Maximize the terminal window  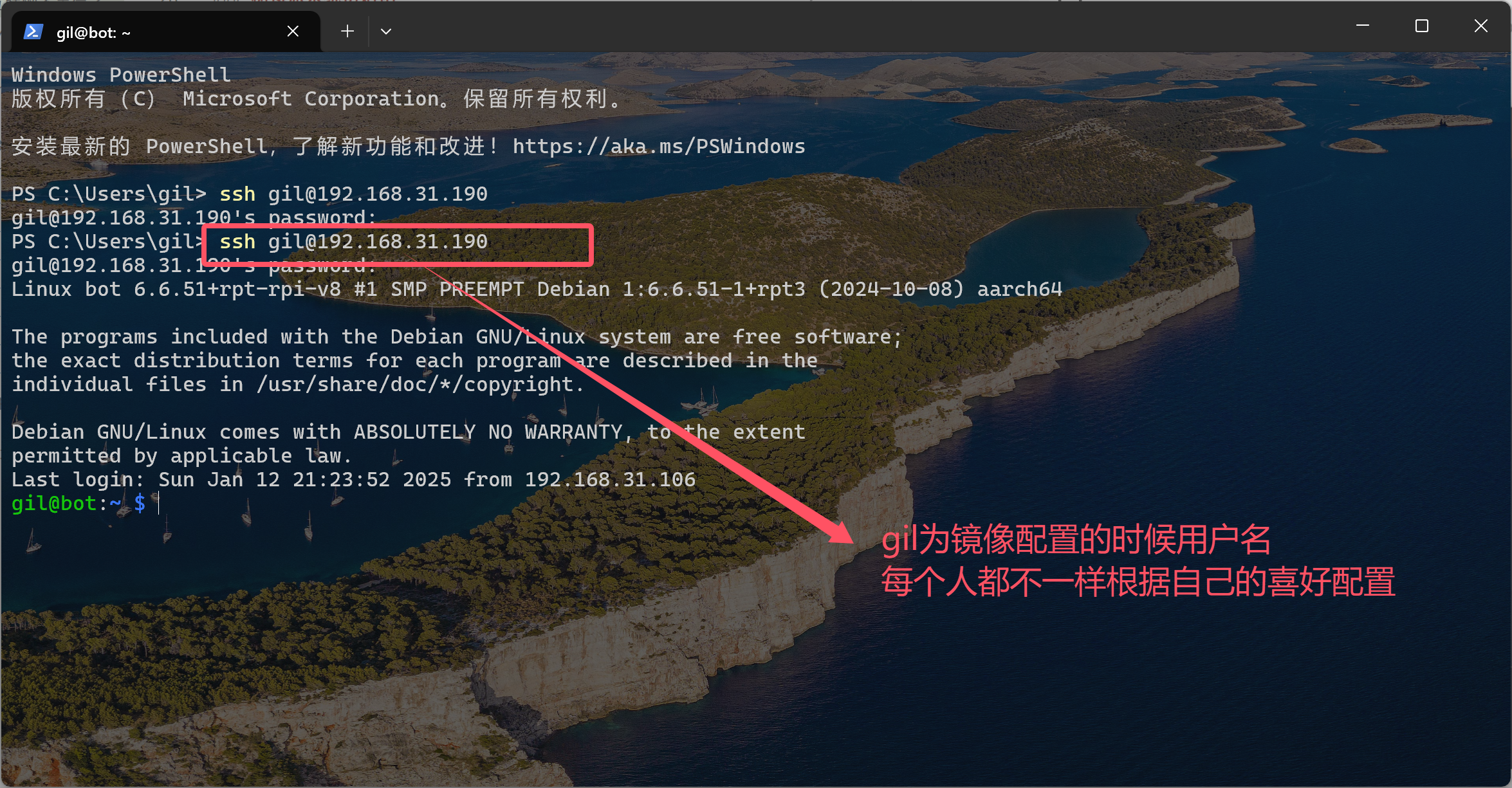1422,26
